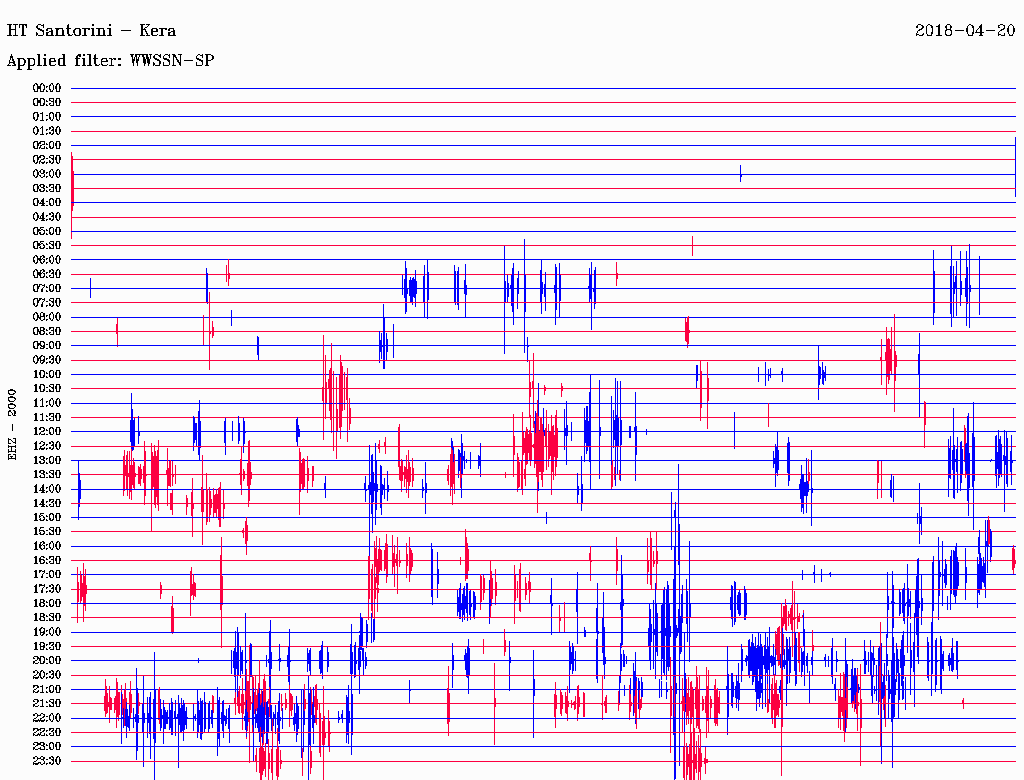Click the 20:00 time label
Image resolution: width=1024 pixels, height=780 pixels.
[x=47, y=660]
